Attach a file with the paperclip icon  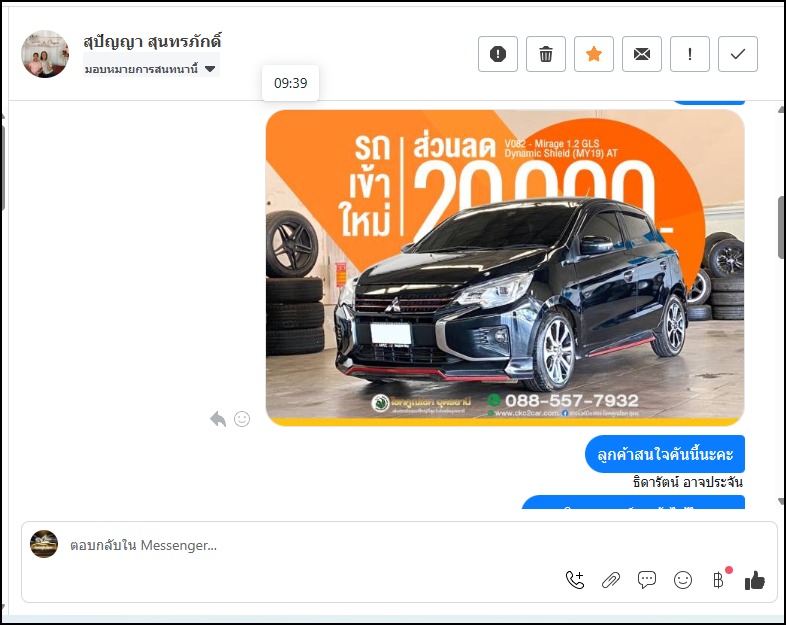(611, 580)
